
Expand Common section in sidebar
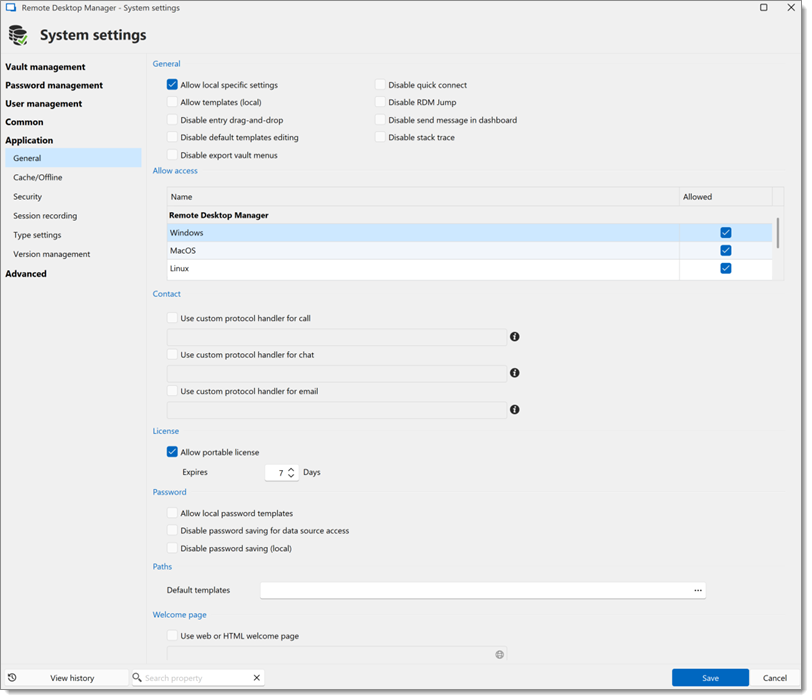[24, 122]
